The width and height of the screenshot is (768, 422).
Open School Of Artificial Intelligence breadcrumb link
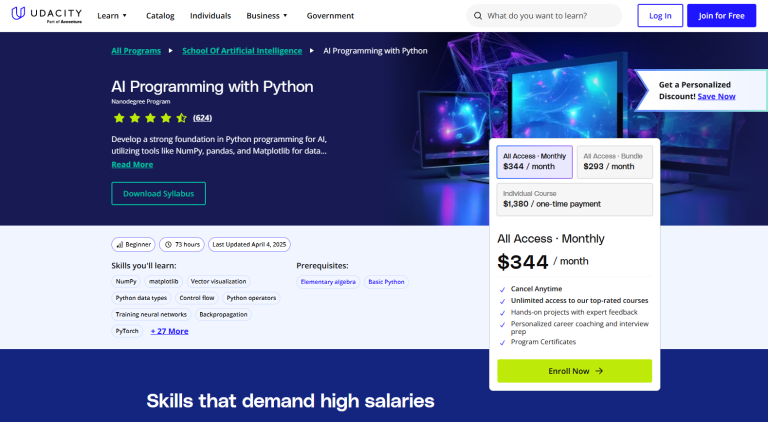tap(242, 50)
